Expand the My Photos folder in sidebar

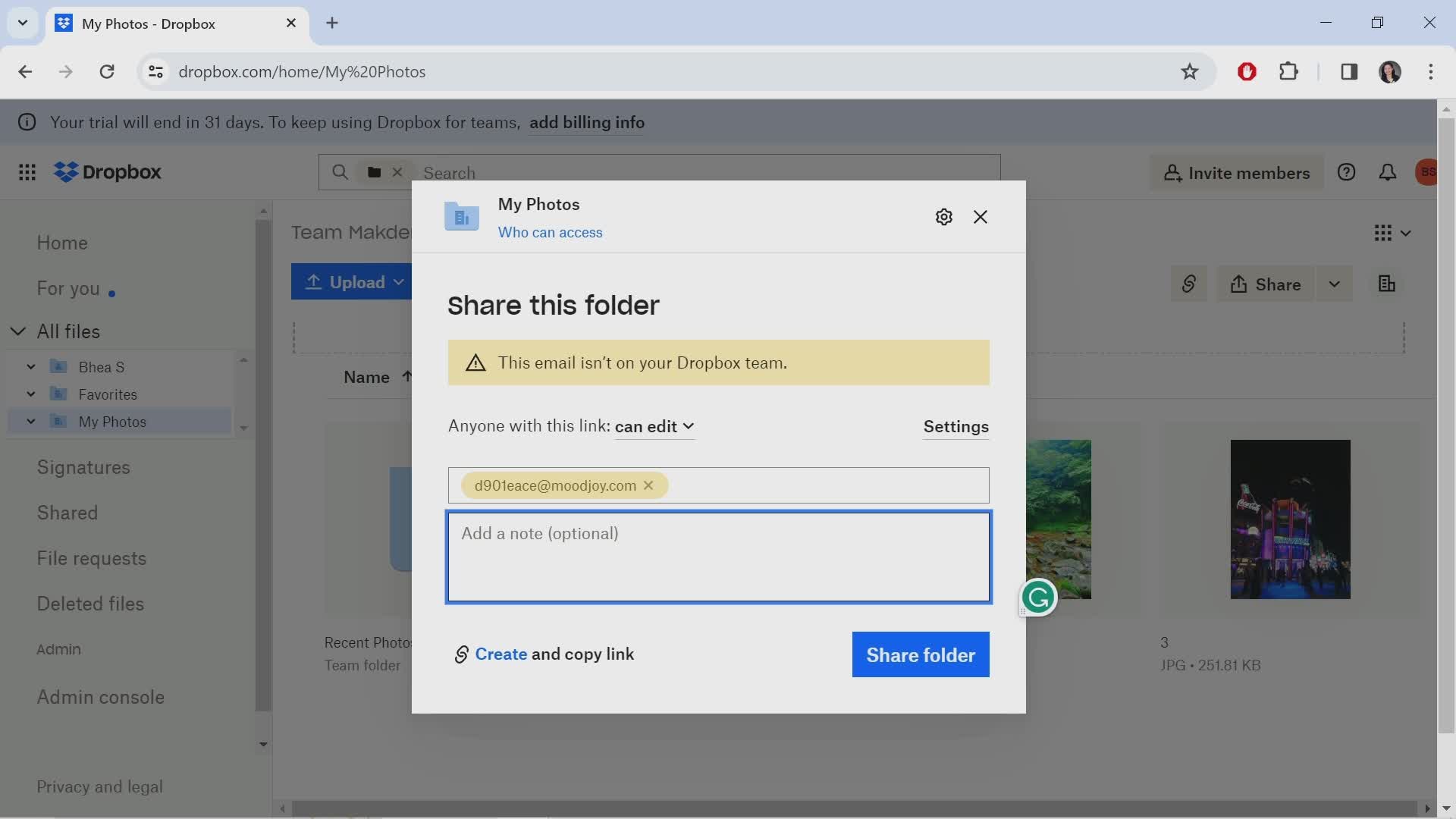point(31,422)
